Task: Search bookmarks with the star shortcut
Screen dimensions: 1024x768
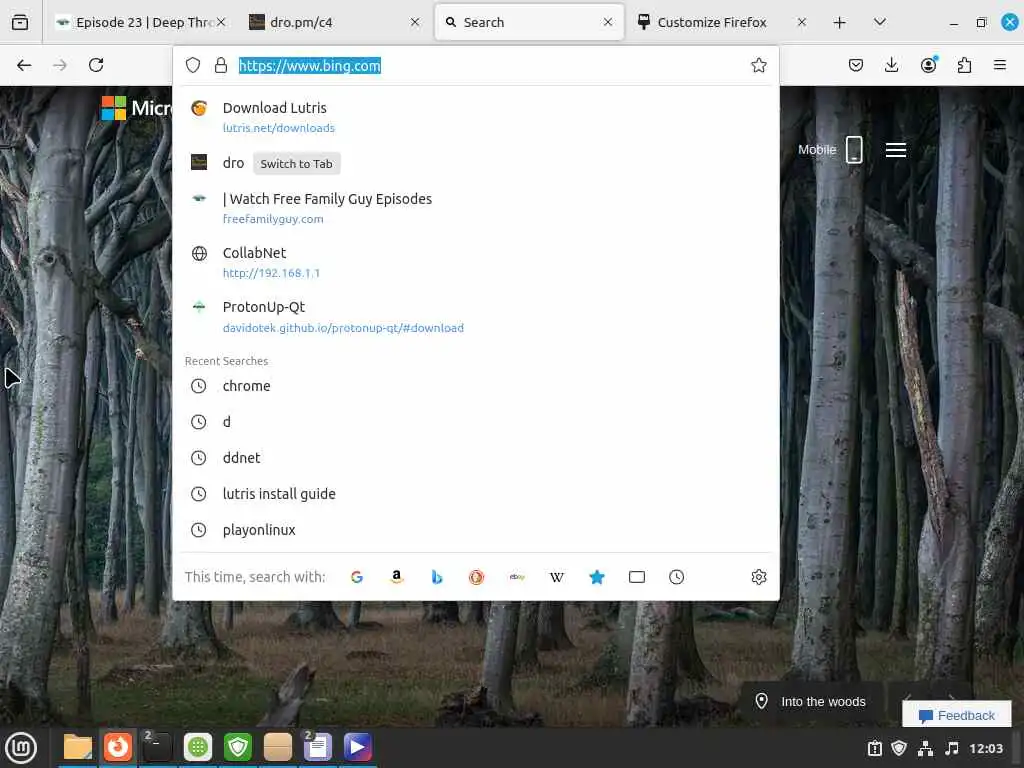Action: [x=597, y=577]
